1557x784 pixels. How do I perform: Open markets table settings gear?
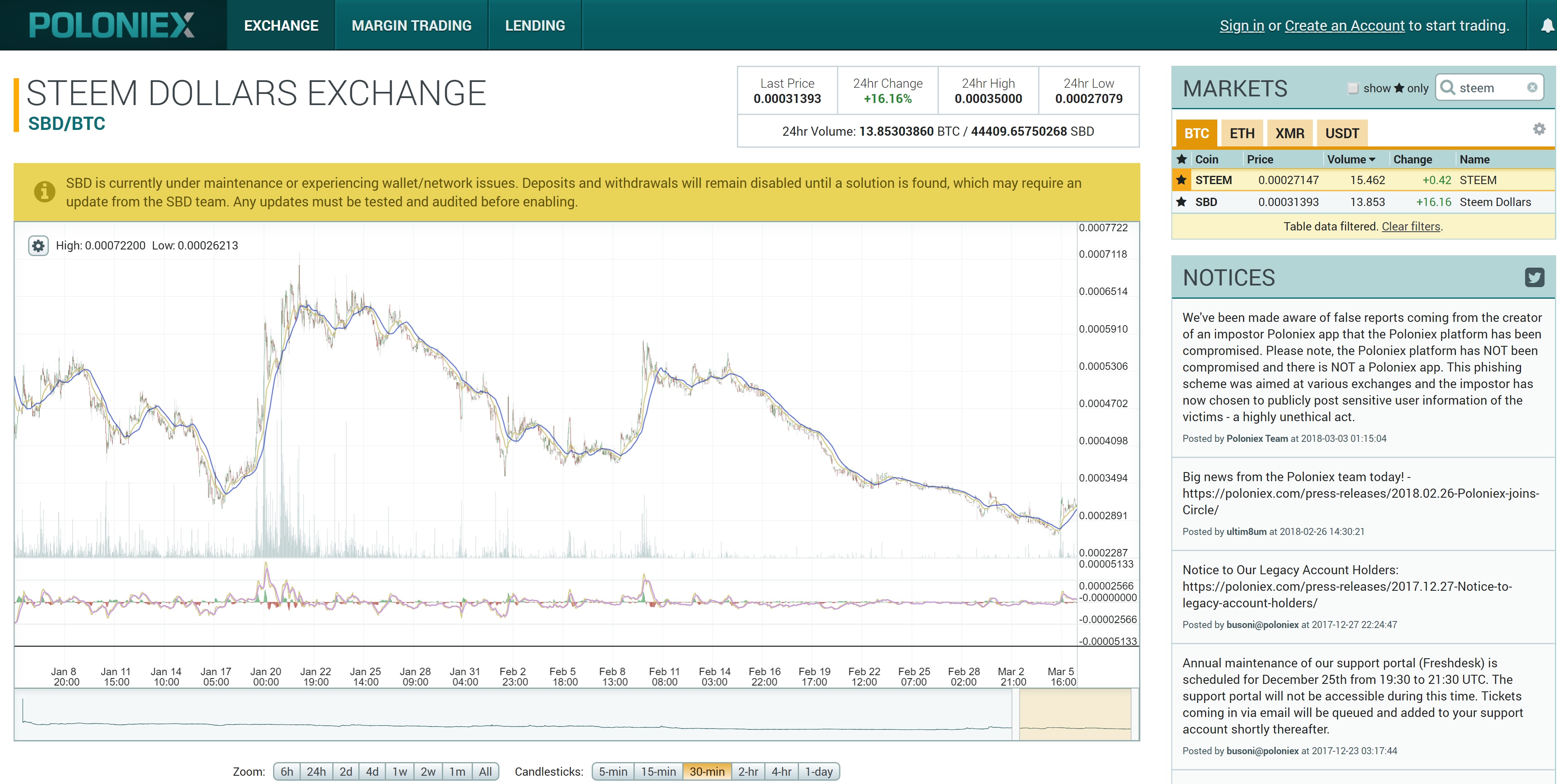(1539, 129)
